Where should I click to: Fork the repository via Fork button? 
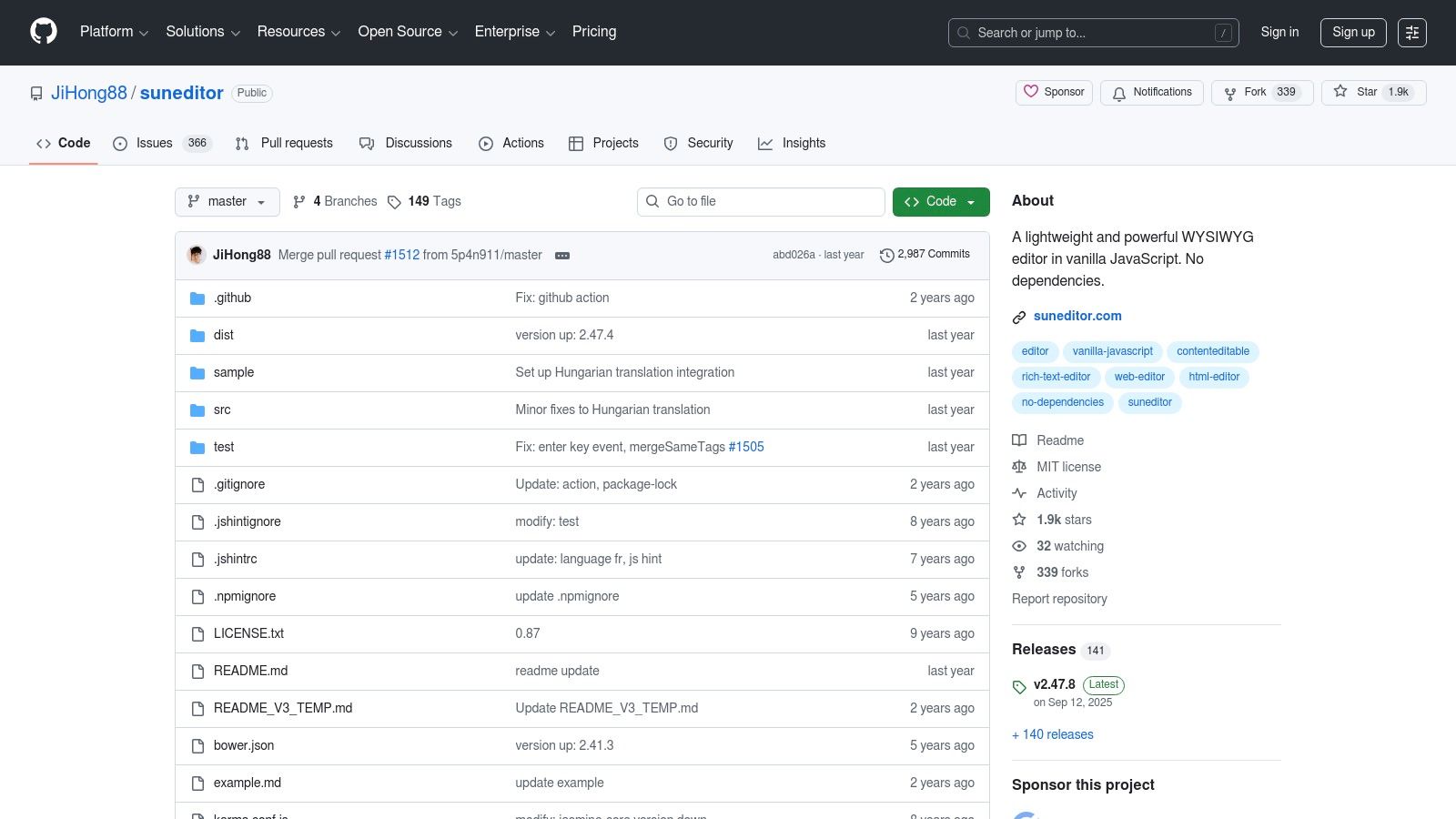(1261, 92)
